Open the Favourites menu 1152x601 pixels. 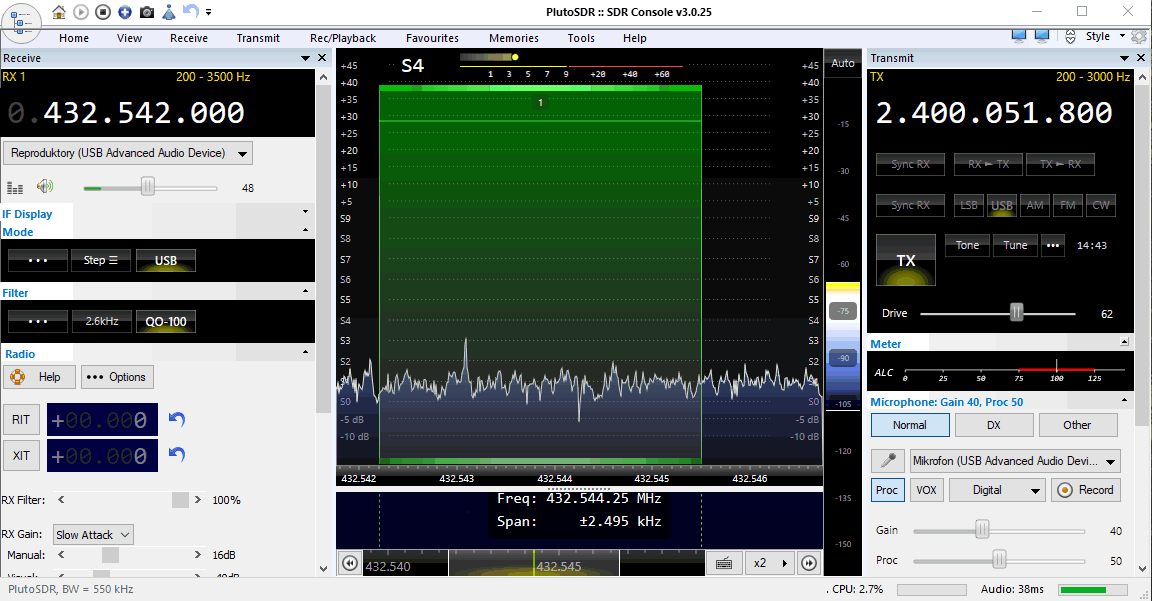(432, 38)
